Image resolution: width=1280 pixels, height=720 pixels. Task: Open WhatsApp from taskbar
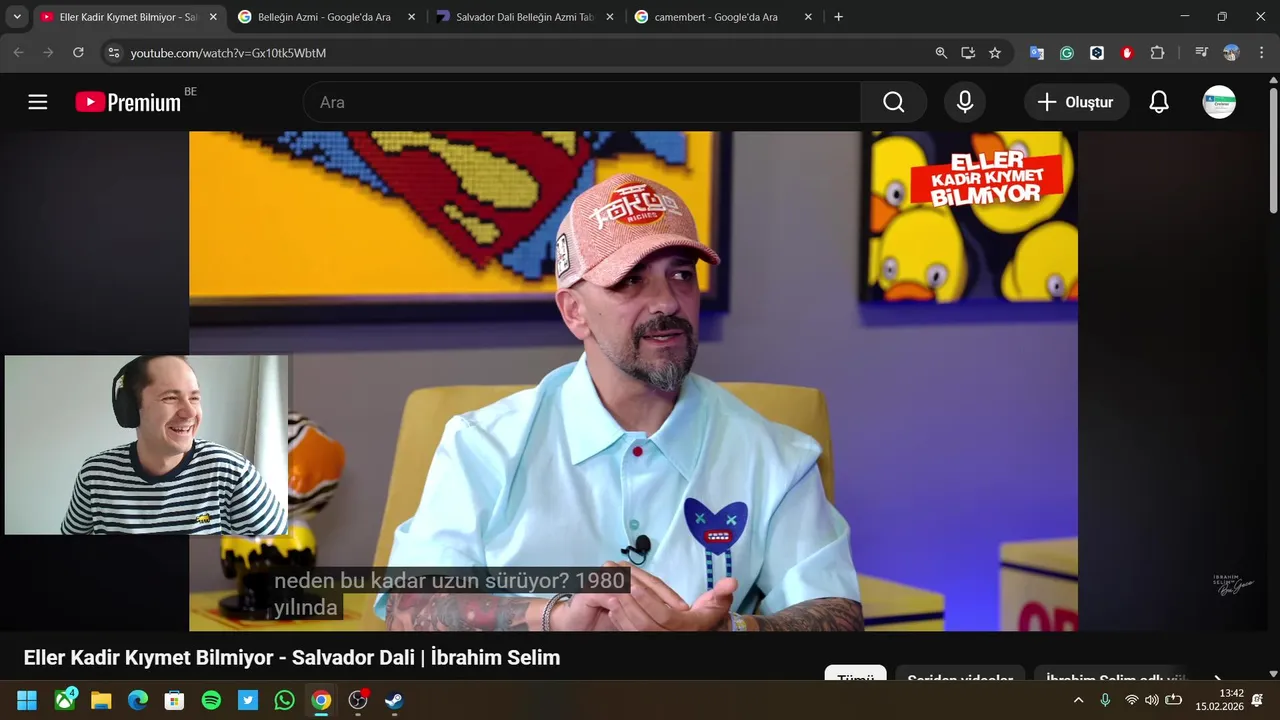284,700
